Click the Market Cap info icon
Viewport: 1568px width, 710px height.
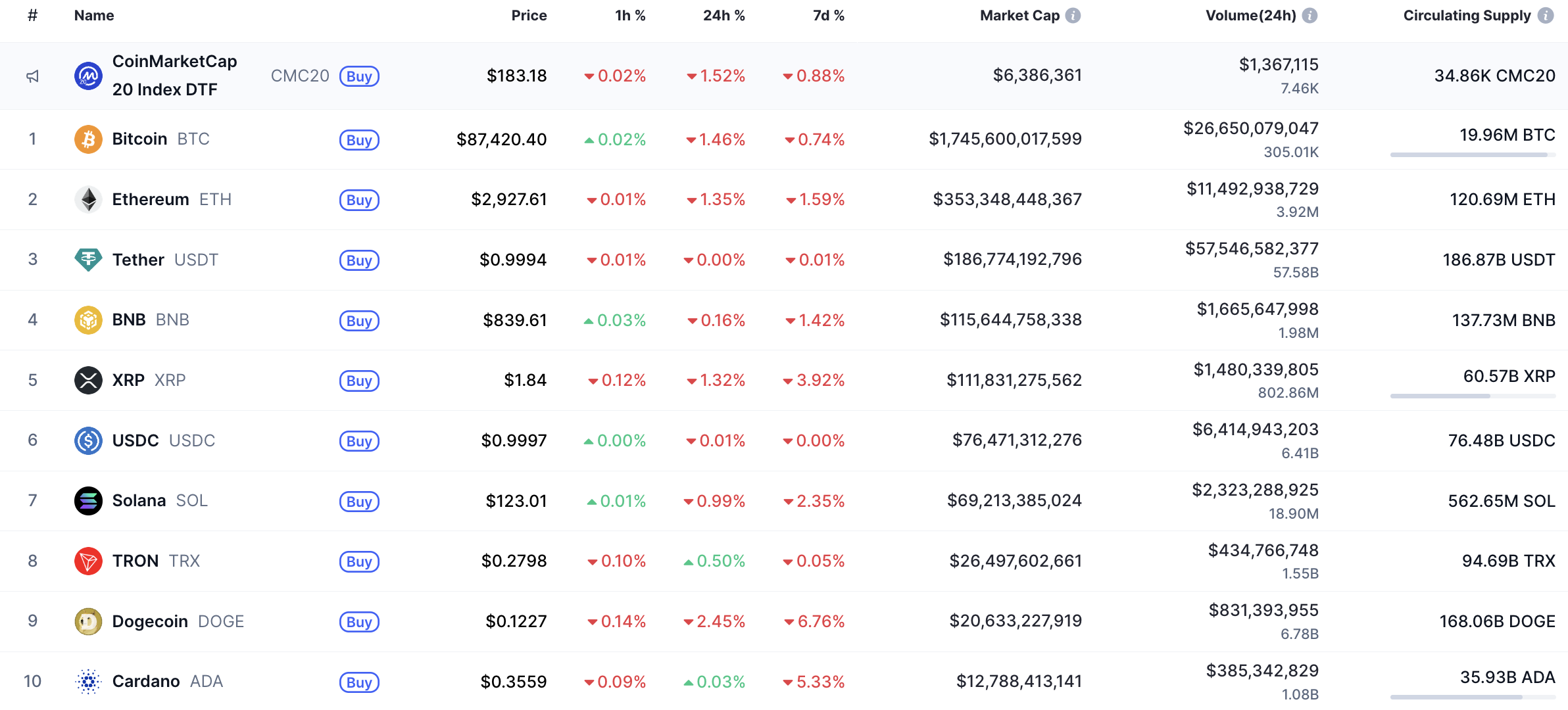pyautogui.click(x=1073, y=16)
